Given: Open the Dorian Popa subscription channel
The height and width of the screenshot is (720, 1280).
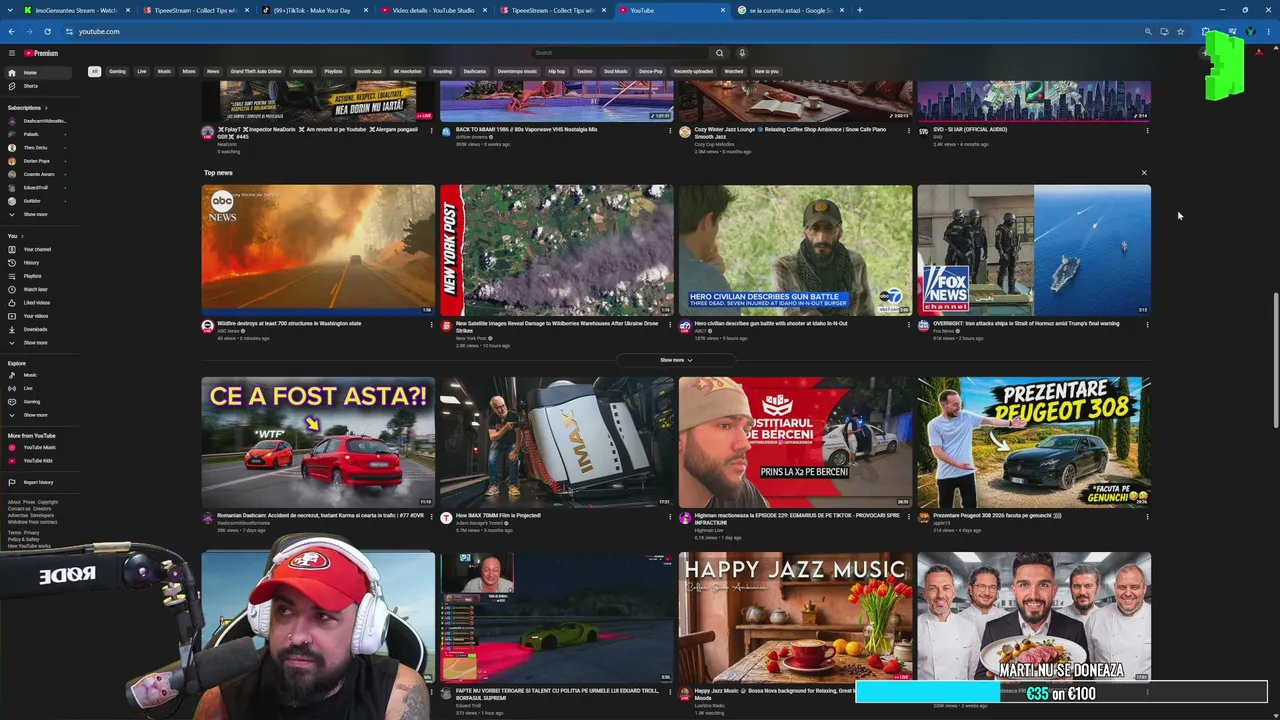Looking at the screenshot, I should pyautogui.click(x=36, y=161).
